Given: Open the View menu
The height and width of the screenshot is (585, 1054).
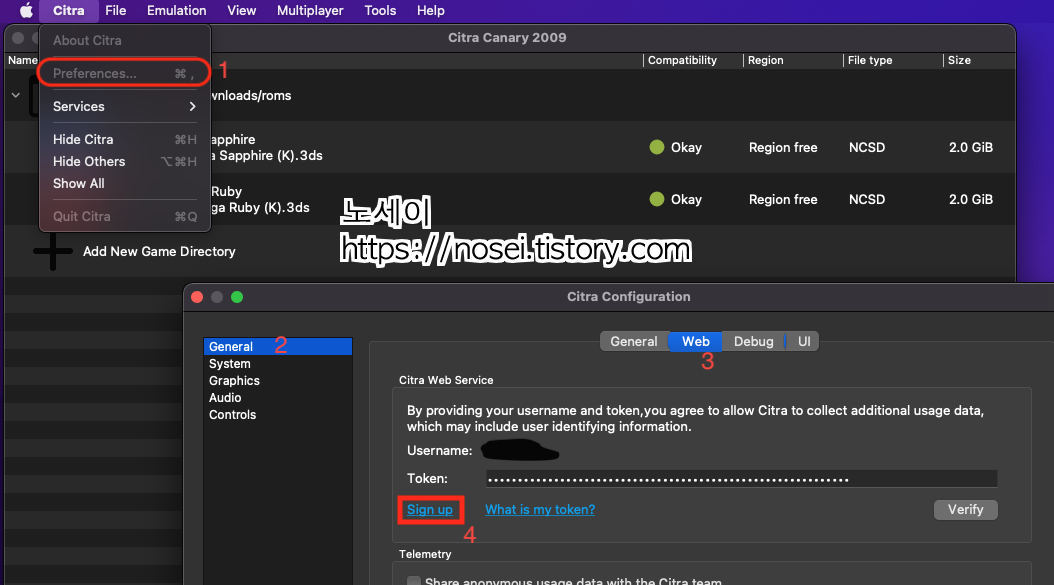Looking at the screenshot, I should pos(241,10).
